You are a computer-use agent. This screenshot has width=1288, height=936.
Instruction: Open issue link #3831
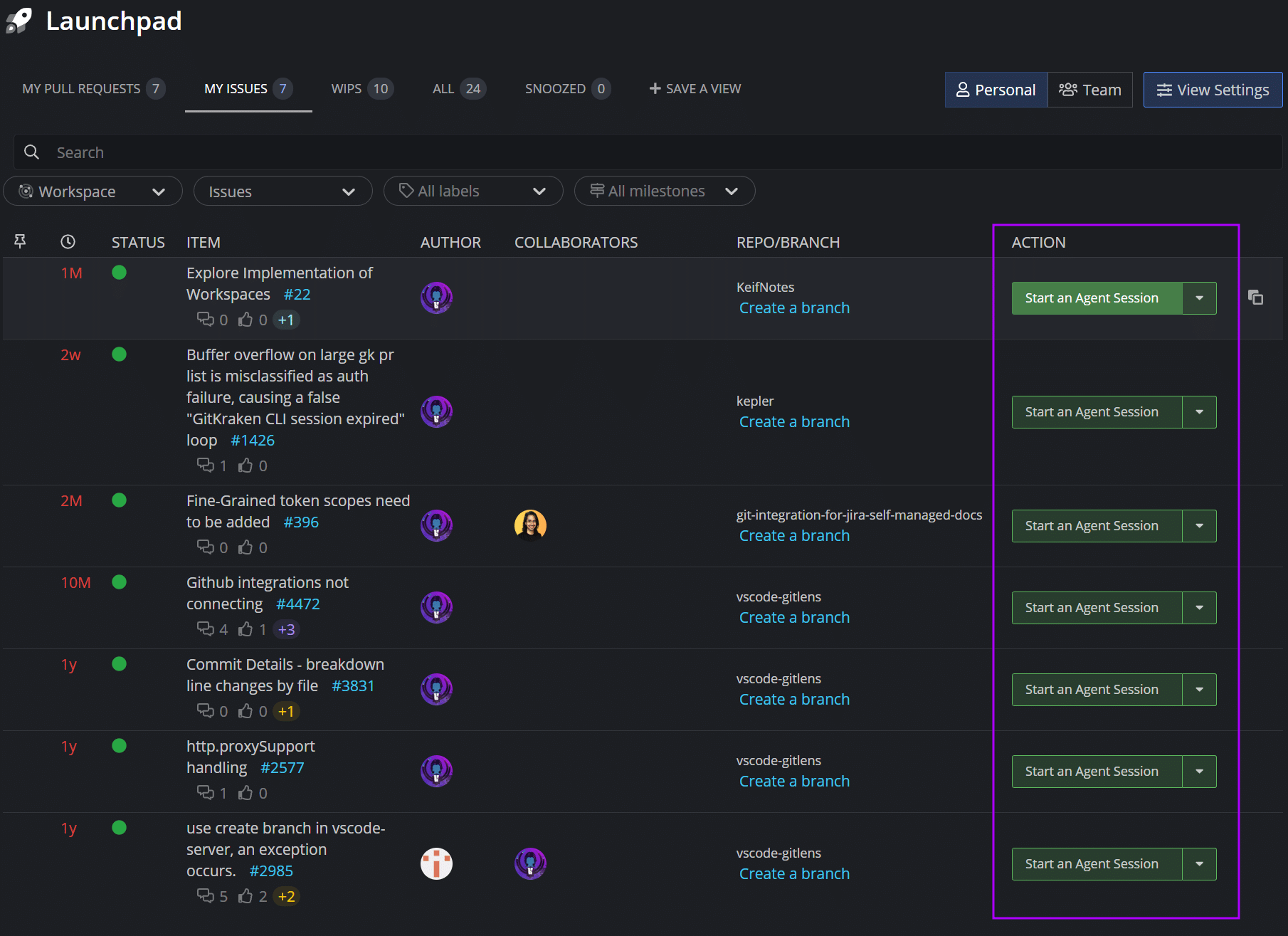tap(353, 686)
